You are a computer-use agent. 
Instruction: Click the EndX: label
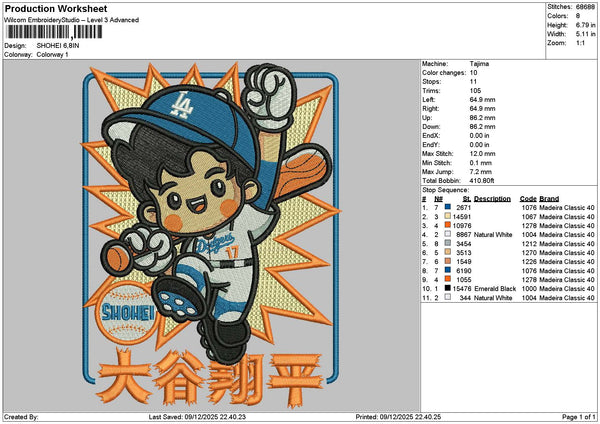coord(431,135)
